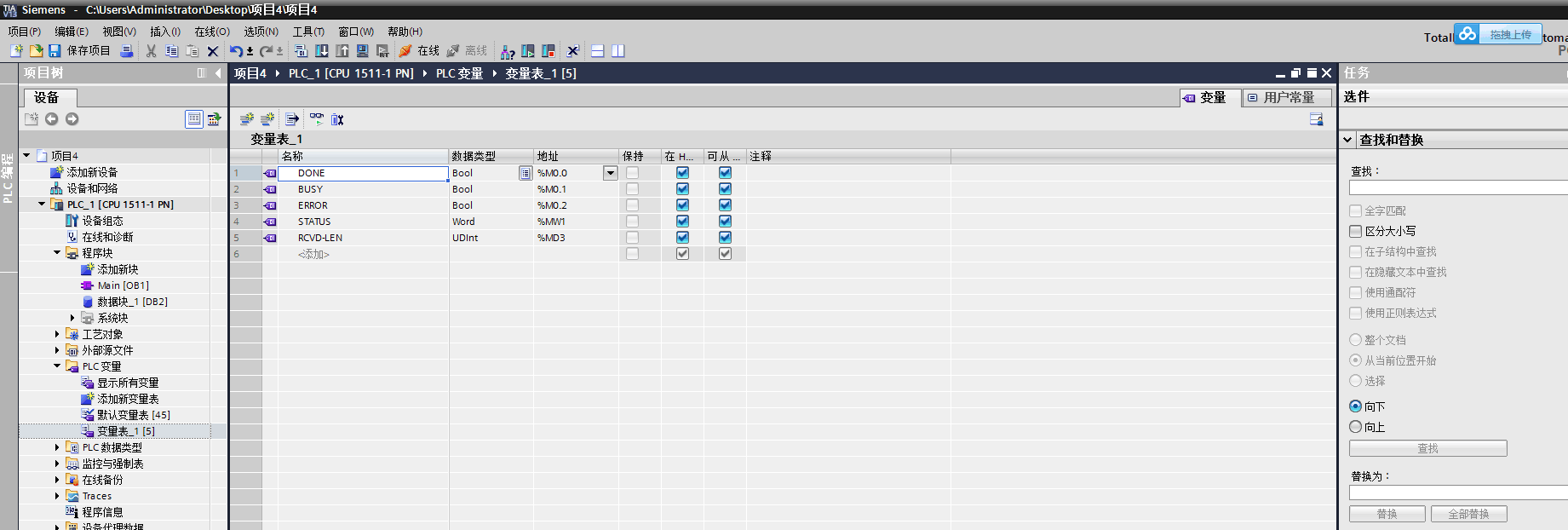Click the copy icon in the toolbar
The height and width of the screenshot is (530, 1568).
[171, 51]
